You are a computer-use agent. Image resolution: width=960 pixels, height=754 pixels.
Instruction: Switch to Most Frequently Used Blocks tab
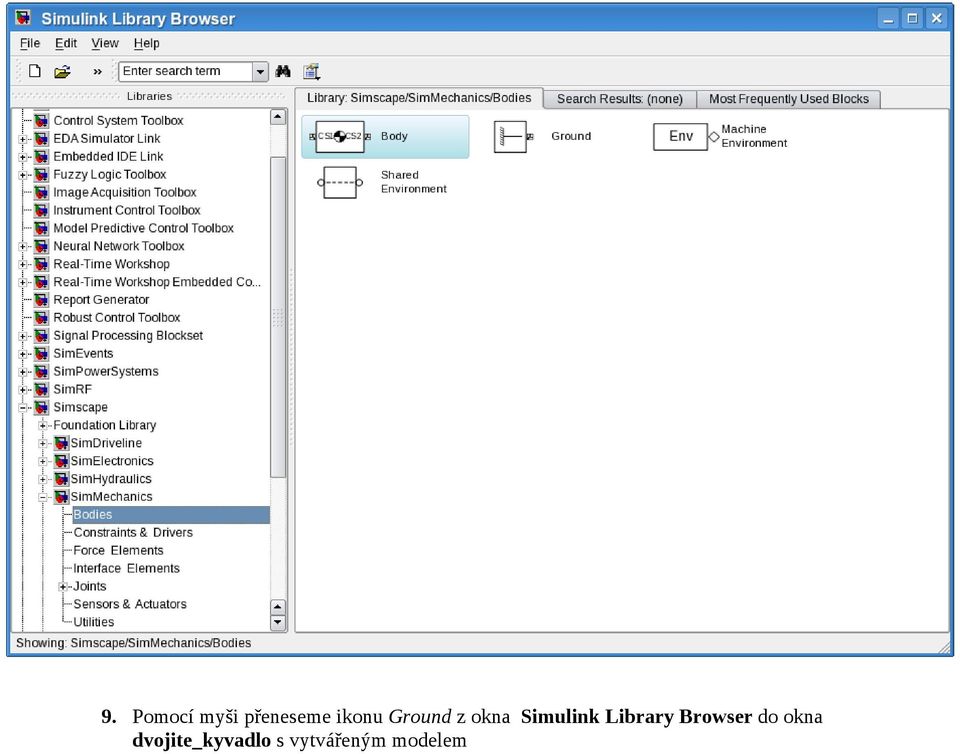tap(789, 99)
